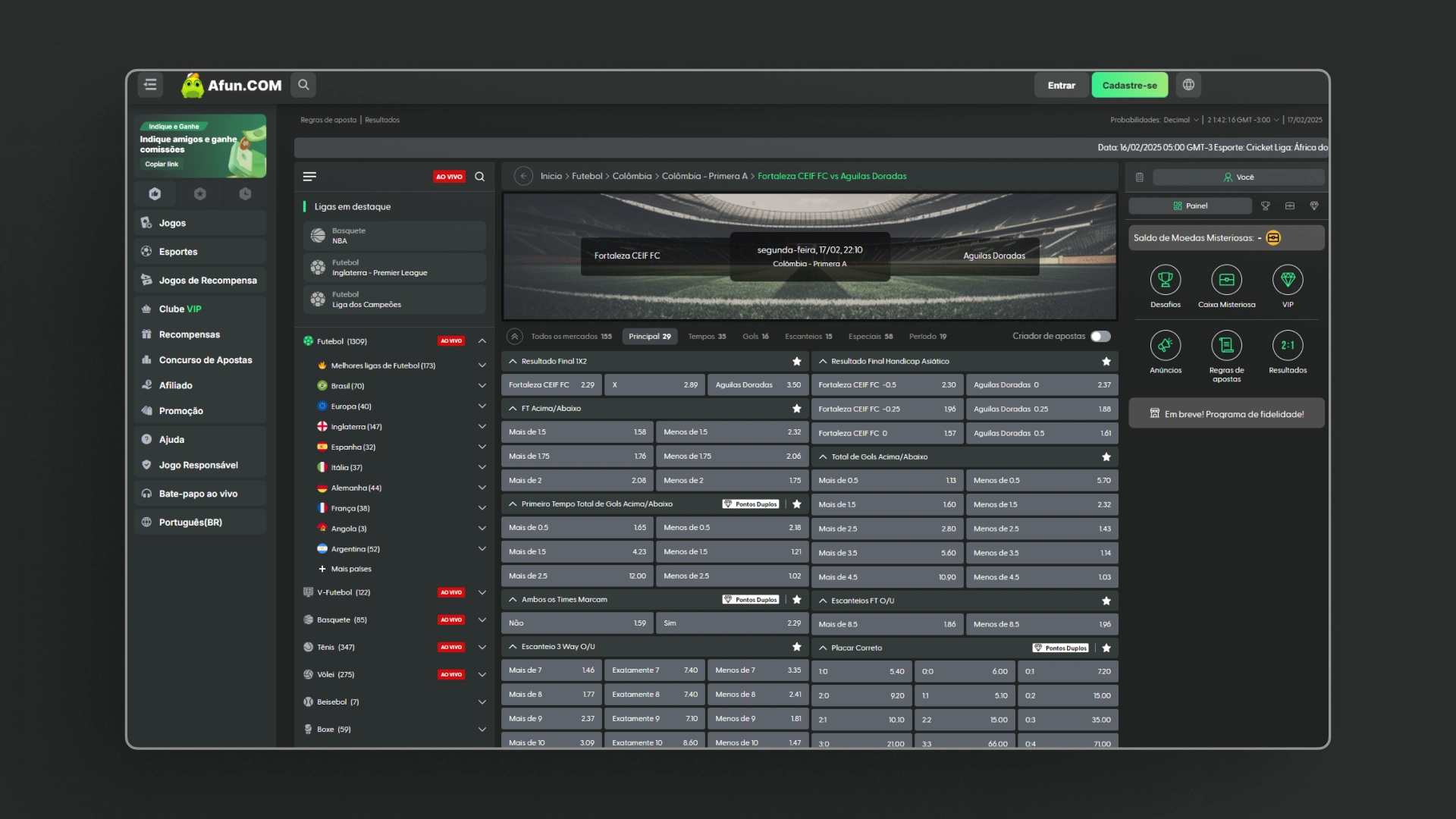Bet on Fortaleza CEIF FC at 2.29
1456x819 pixels.
(551, 385)
